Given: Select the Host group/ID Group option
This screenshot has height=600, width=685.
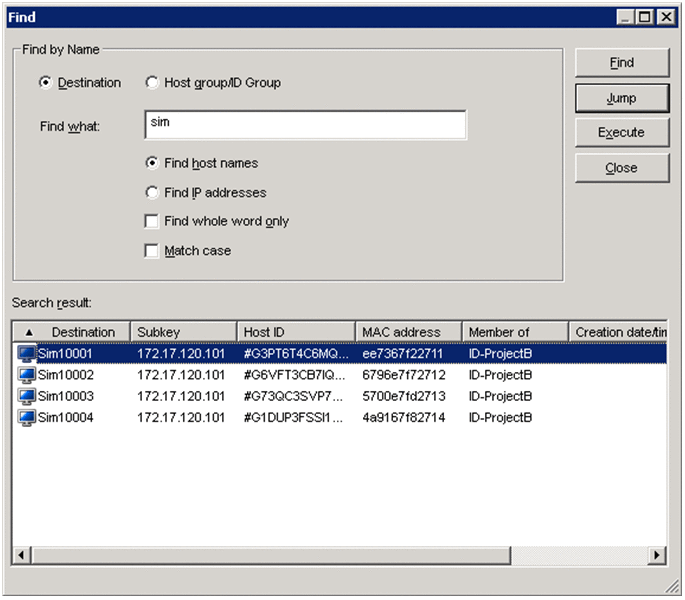Looking at the screenshot, I should [x=152, y=83].
